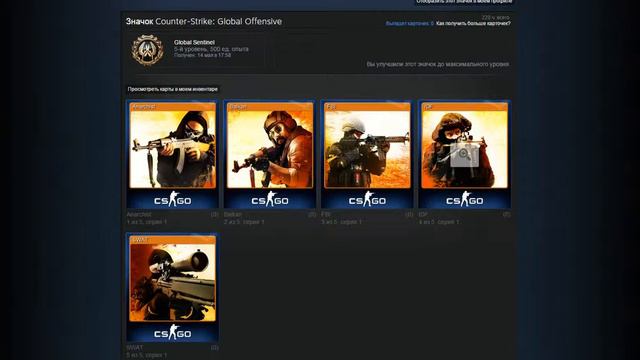Click the card drops remaining text

point(410,24)
